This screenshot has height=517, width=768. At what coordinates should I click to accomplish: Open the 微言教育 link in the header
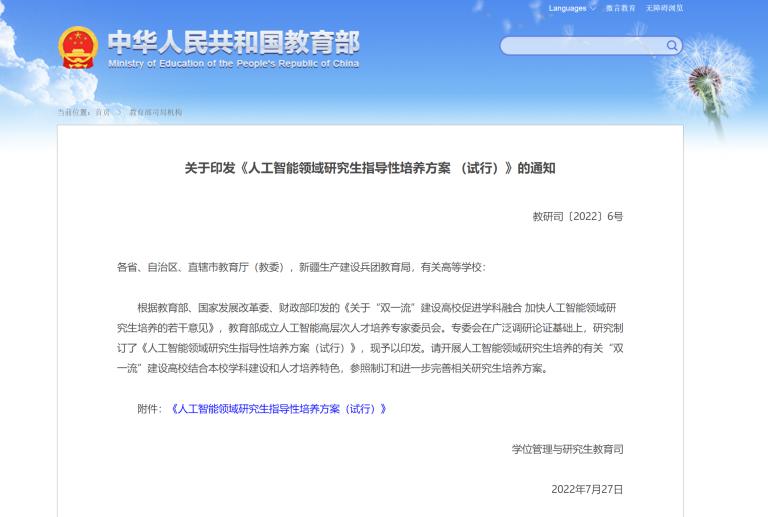tap(620, 8)
